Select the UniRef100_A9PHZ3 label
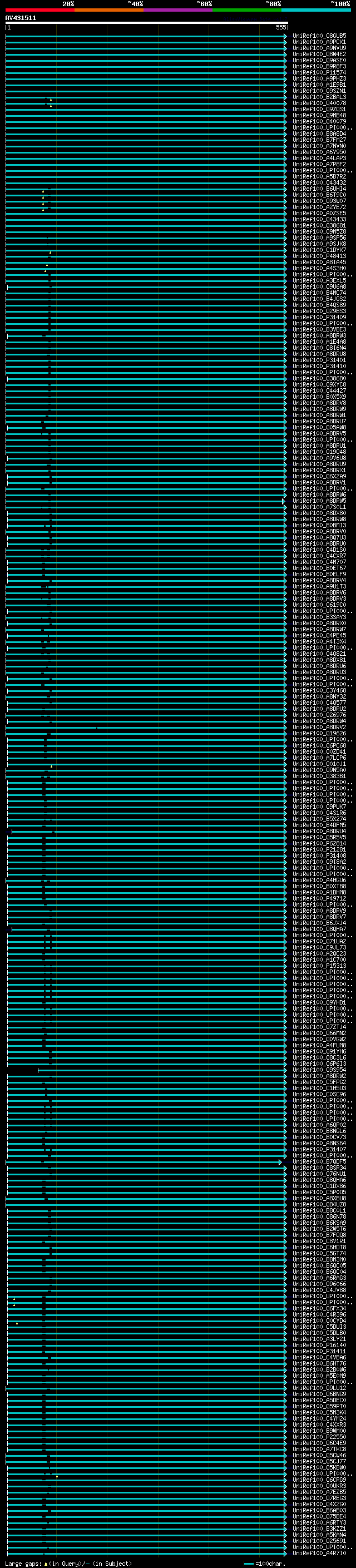 click(x=319, y=78)
